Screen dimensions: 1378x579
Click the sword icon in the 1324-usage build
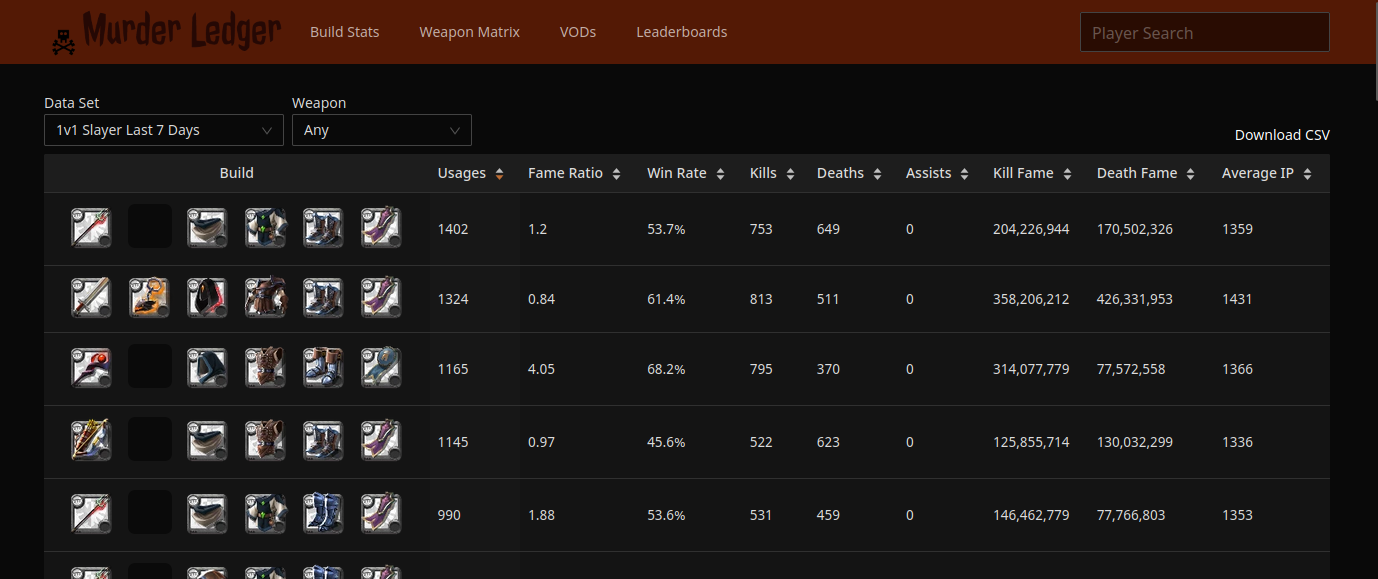pos(91,298)
